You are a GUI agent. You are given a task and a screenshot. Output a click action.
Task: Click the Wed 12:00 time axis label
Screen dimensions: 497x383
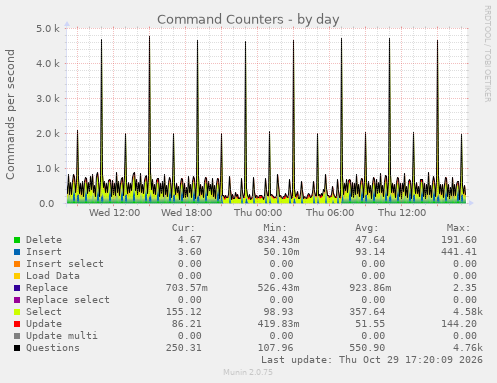(114, 213)
